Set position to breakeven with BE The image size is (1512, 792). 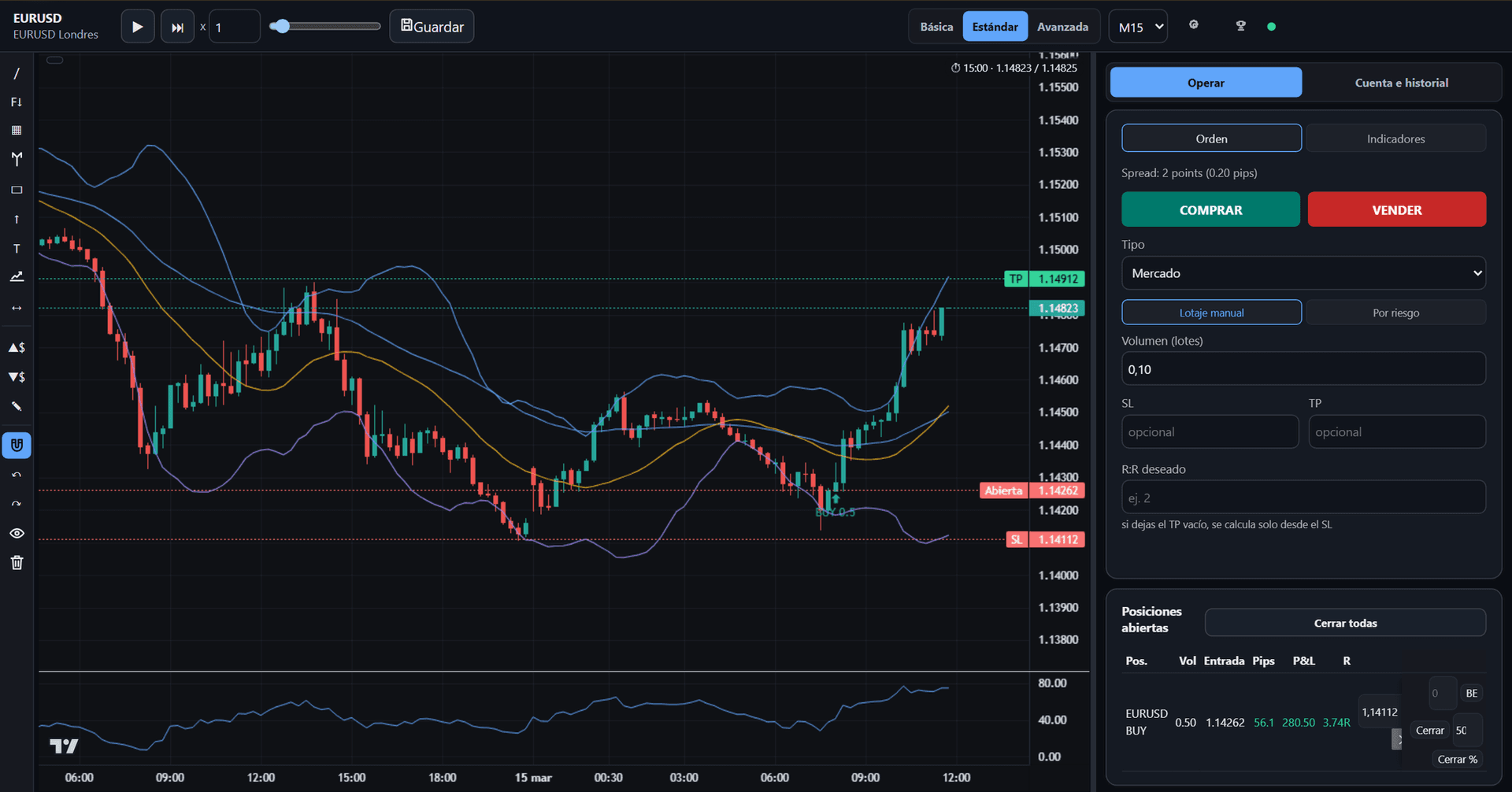(1471, 694)
